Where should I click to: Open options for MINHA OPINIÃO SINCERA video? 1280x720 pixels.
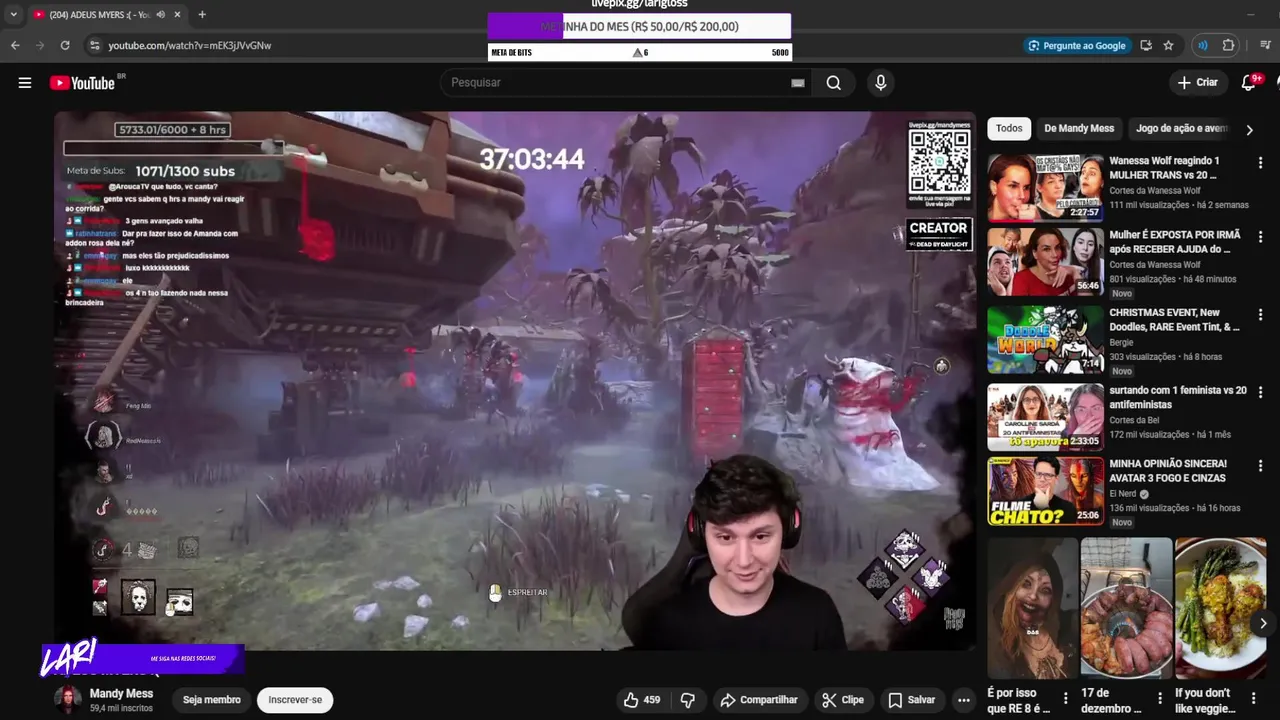(x=1260, y=466)
